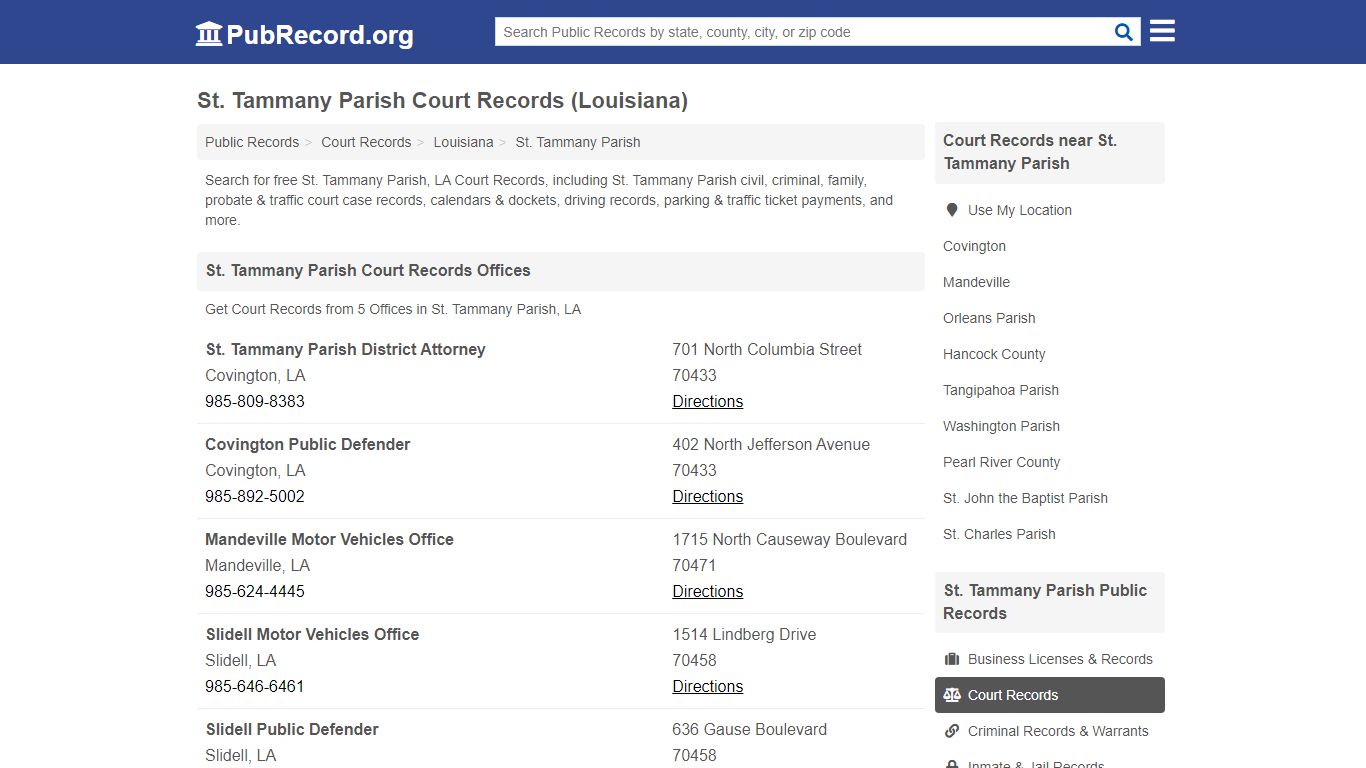
Task: Open Covington nearby court records
Action: click(x=974, y=246)
